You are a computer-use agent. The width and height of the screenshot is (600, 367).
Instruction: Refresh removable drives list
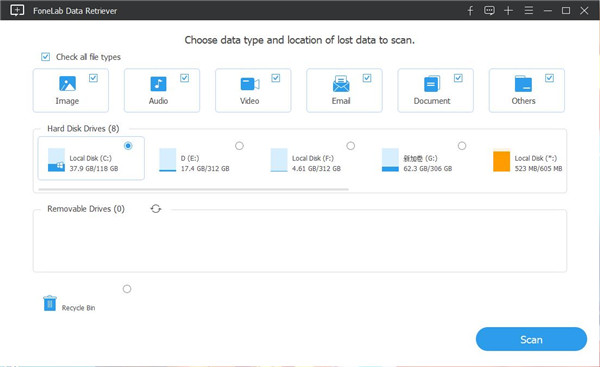point(156,209)
